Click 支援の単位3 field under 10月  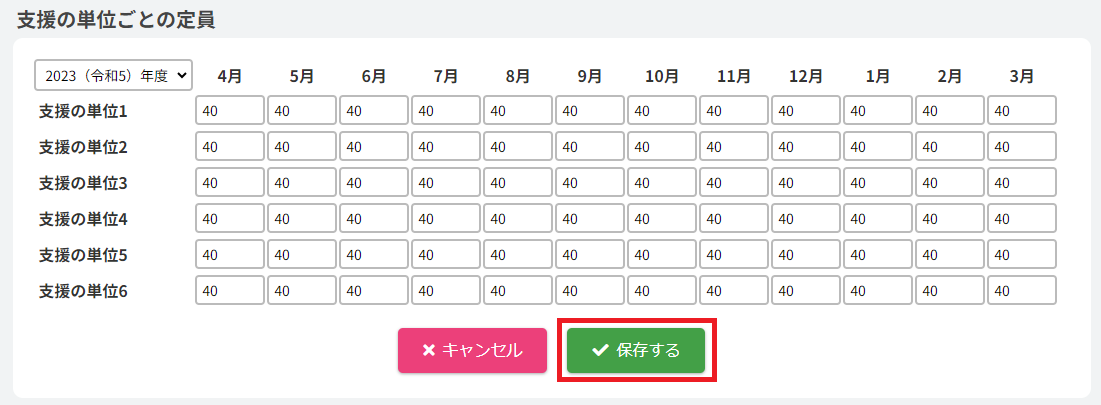662,183
